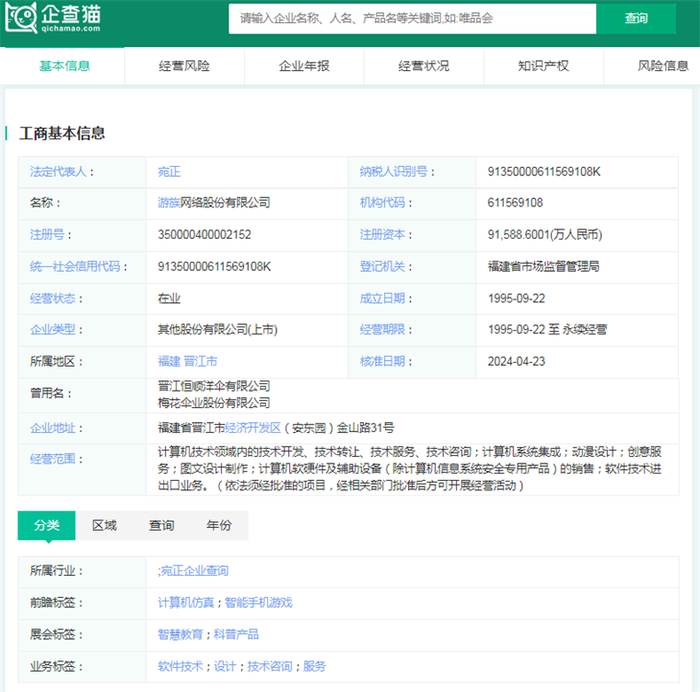
Task: Open legal representative 宛正 link
Action: pos(169,171)
